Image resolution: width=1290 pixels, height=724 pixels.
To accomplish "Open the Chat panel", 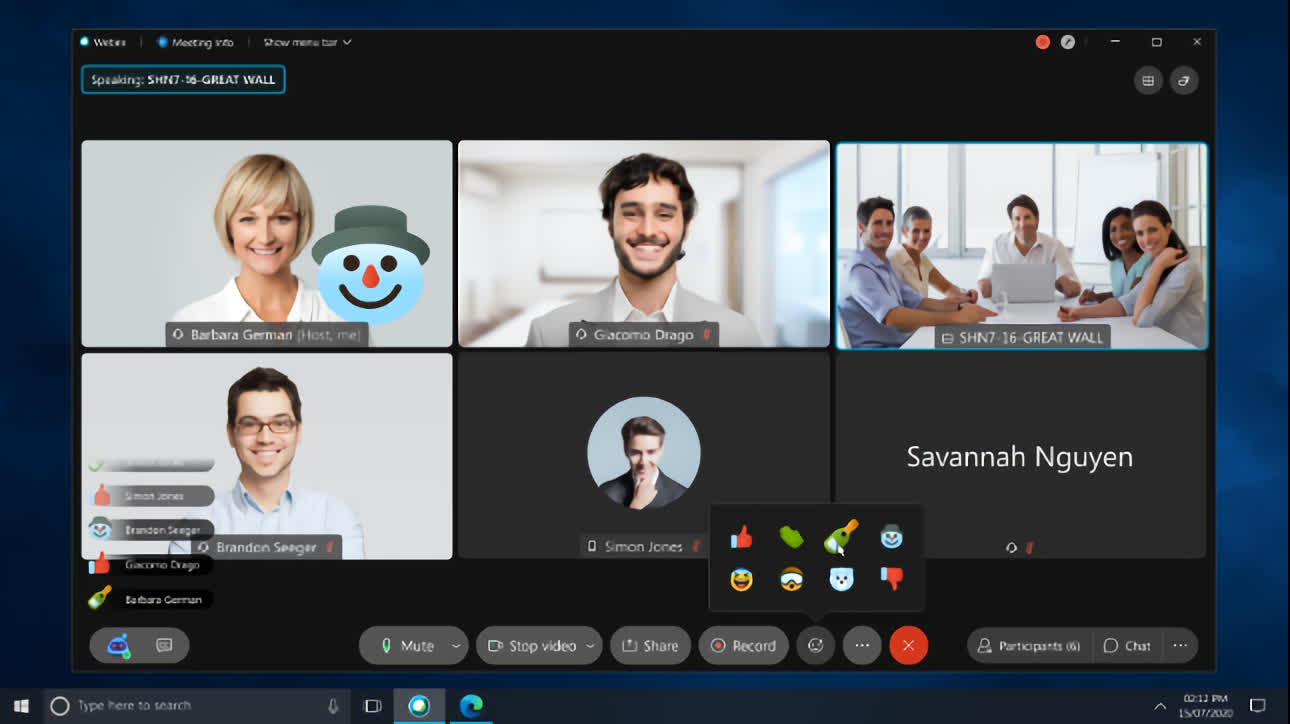I will [1128, 645].
